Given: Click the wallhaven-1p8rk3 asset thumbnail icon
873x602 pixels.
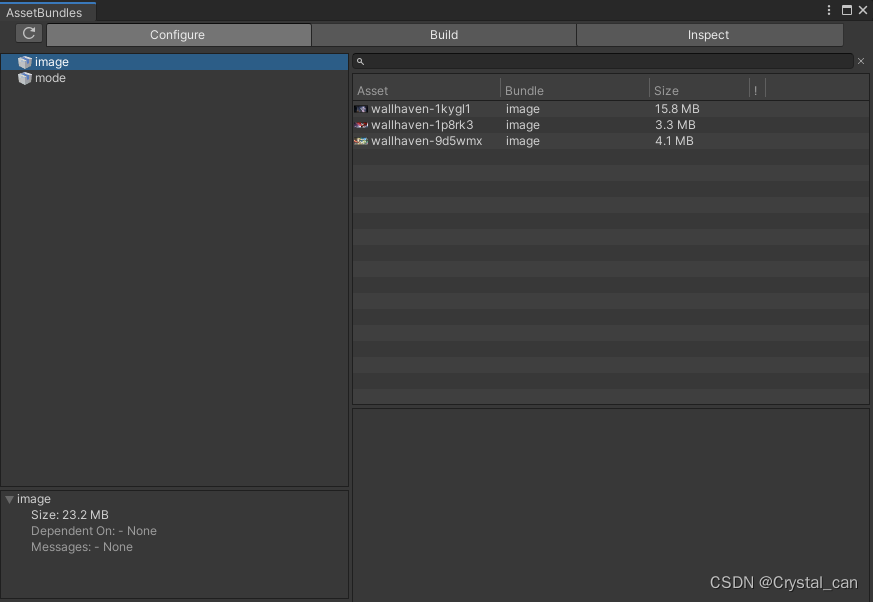Looking at the screenshot, I should pyautogui.click(x=361, y=125).
